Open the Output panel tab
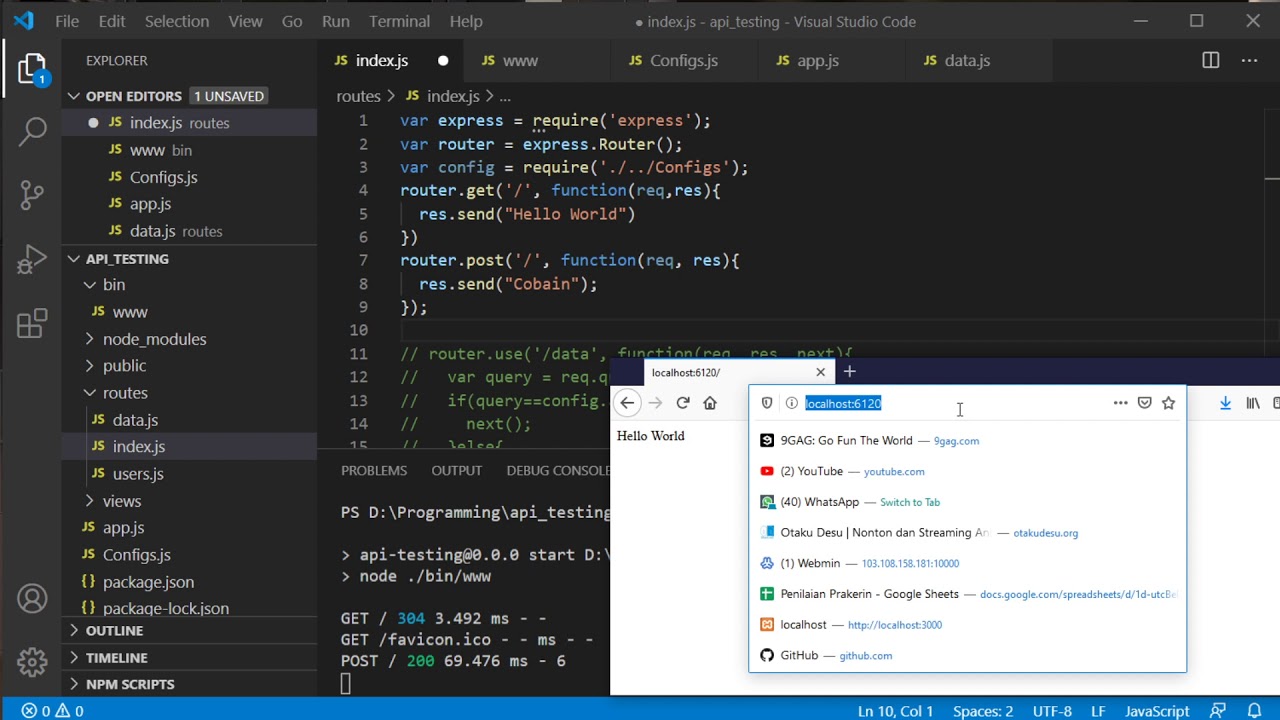Viewport: 1280px width, 720px height. pyautogui.click(x=457, y=470)
